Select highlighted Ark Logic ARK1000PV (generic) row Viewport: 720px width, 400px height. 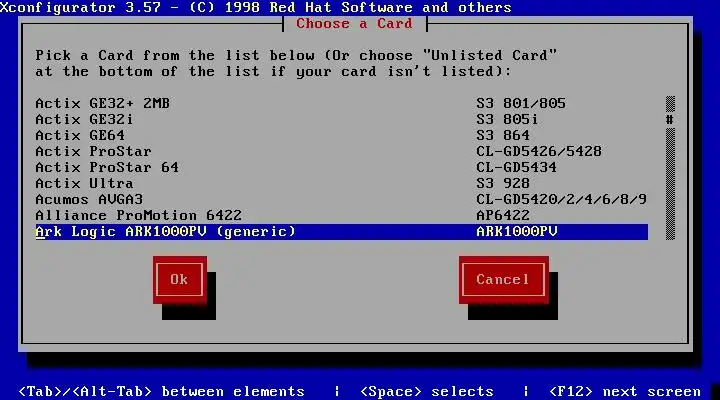click(342, 231)
